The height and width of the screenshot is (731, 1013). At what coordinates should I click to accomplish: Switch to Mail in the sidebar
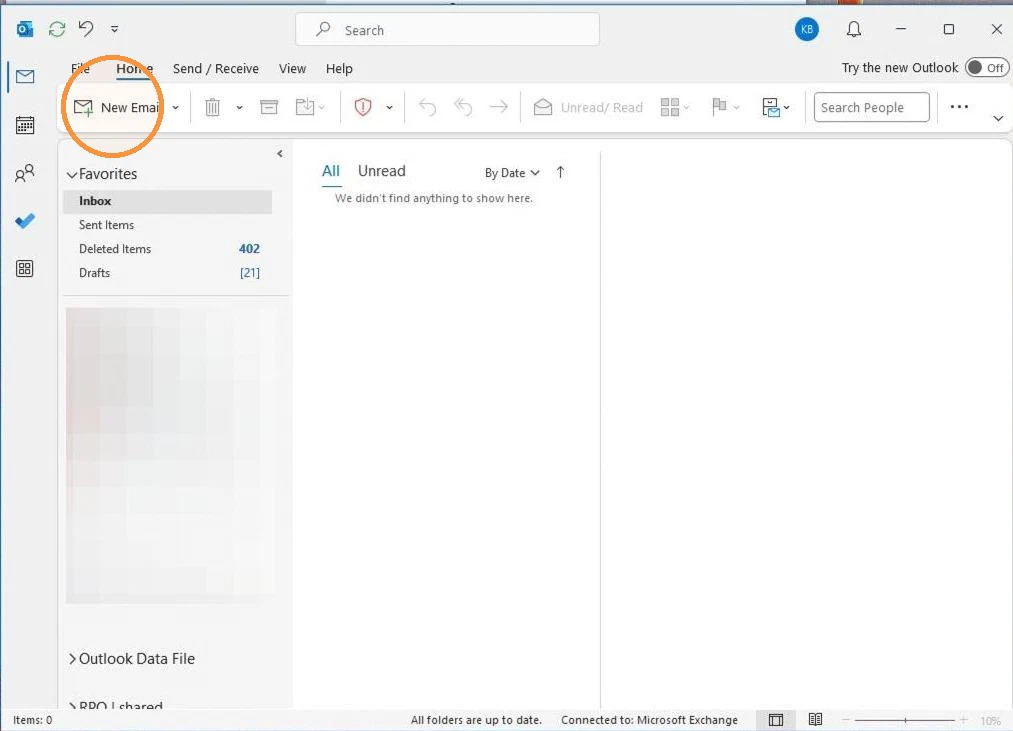[25, 77]
